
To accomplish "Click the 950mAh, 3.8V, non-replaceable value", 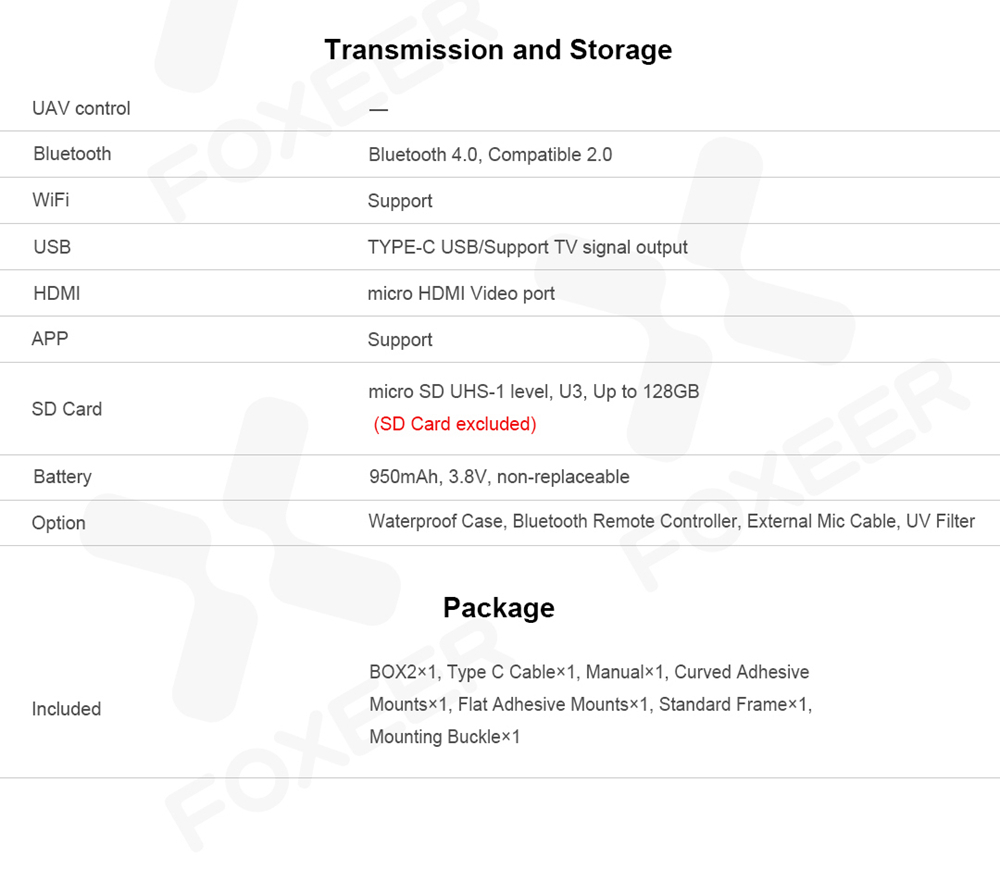I will (x=499, y=477).
